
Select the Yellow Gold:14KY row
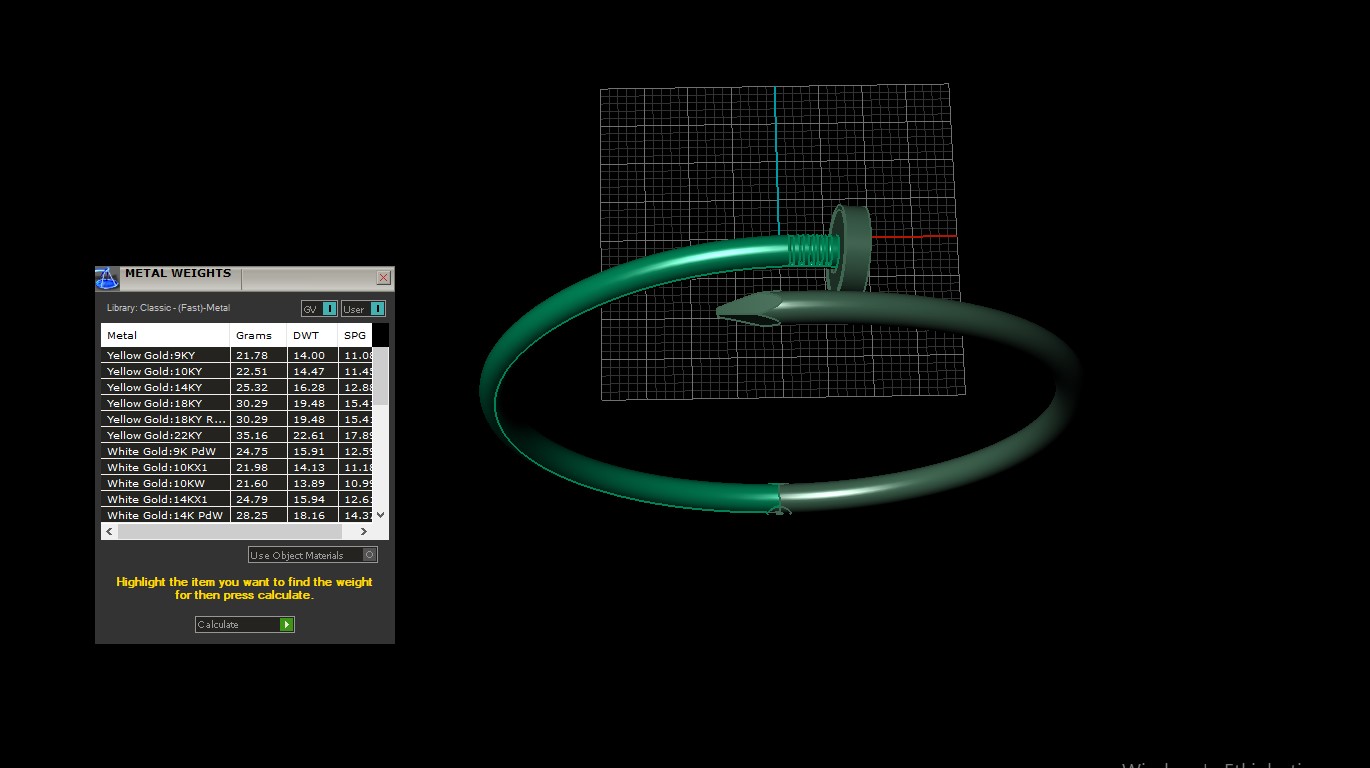click(x=237, y=387)
